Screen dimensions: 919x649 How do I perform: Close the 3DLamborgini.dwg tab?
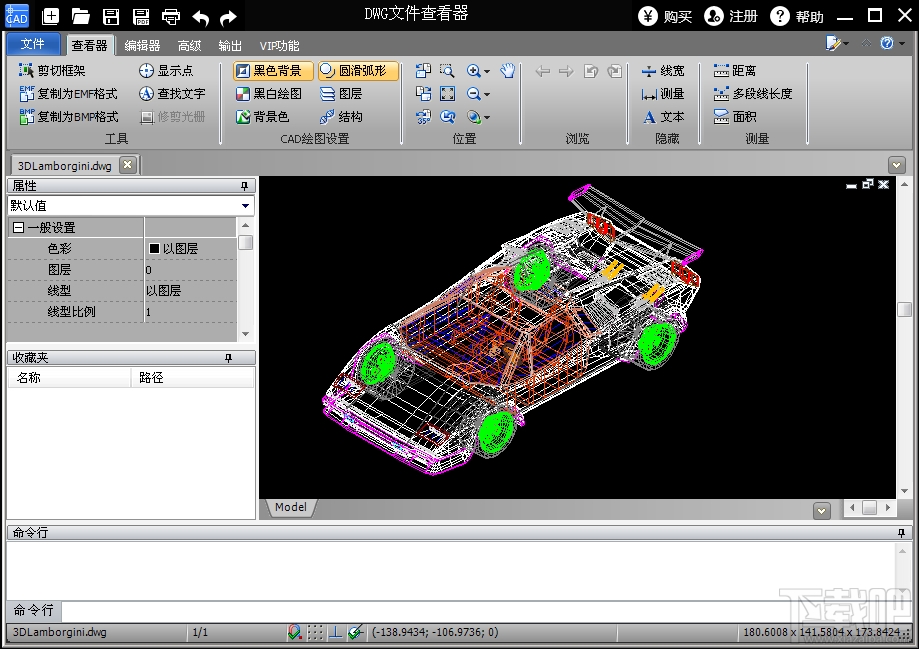pyautogui.click(x=127, y=165)
